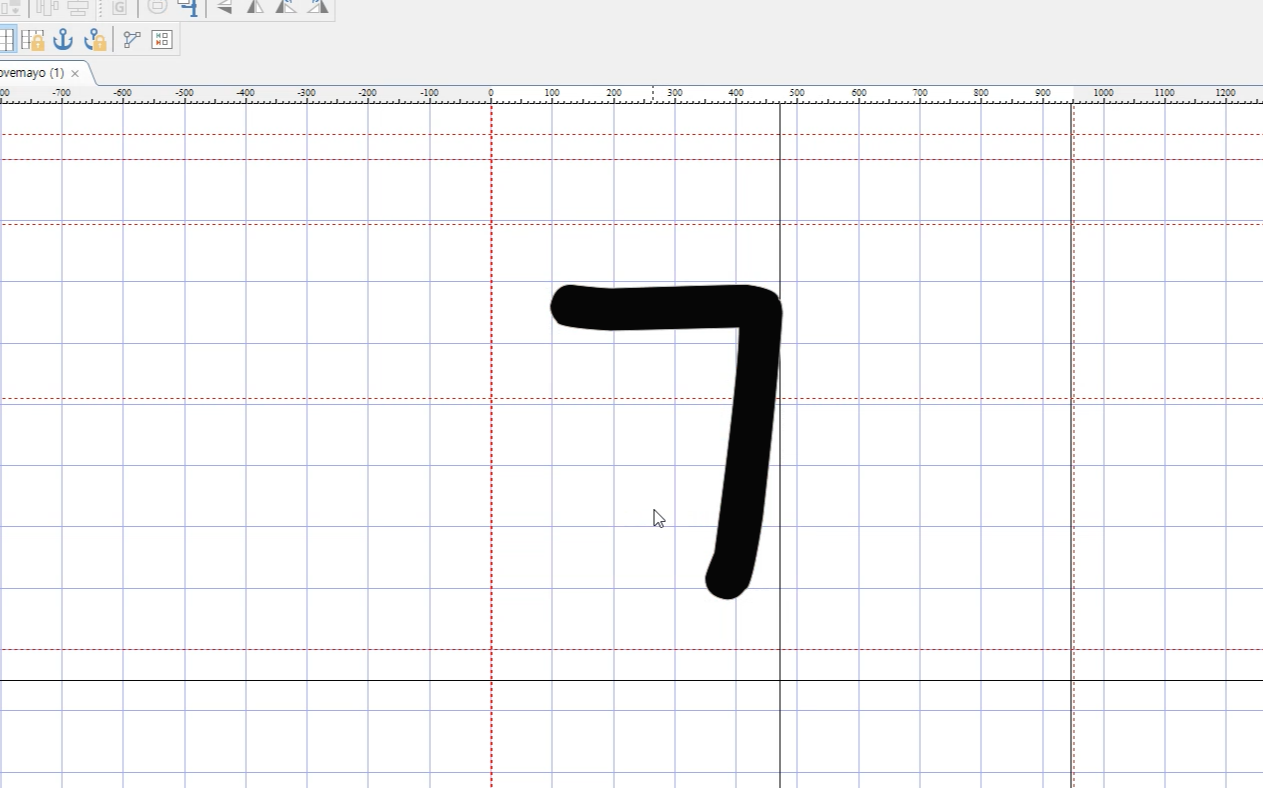Click ruler mark -500

pyautogui.click(x=184, y=93)
